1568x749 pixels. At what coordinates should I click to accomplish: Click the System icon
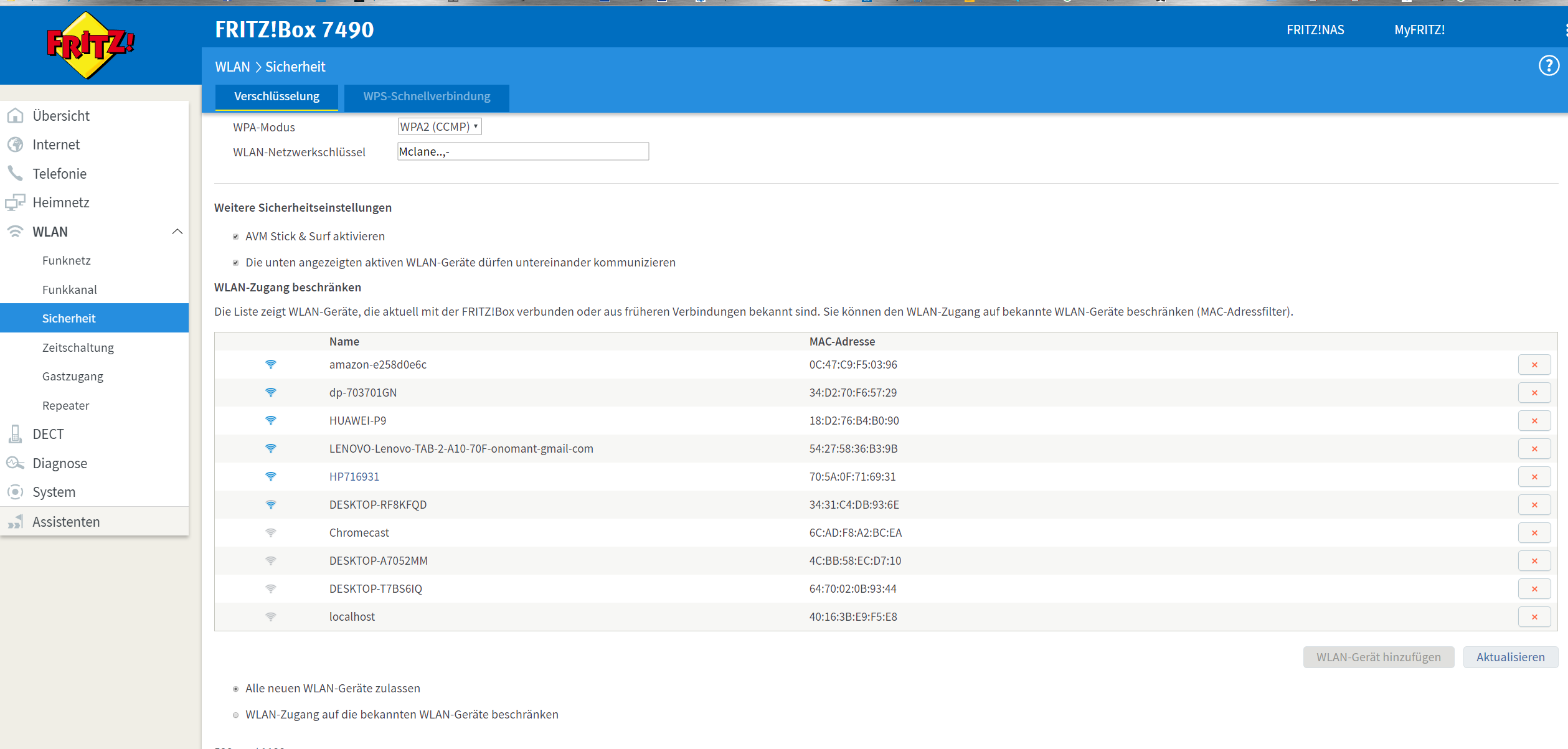click(15, 492)
